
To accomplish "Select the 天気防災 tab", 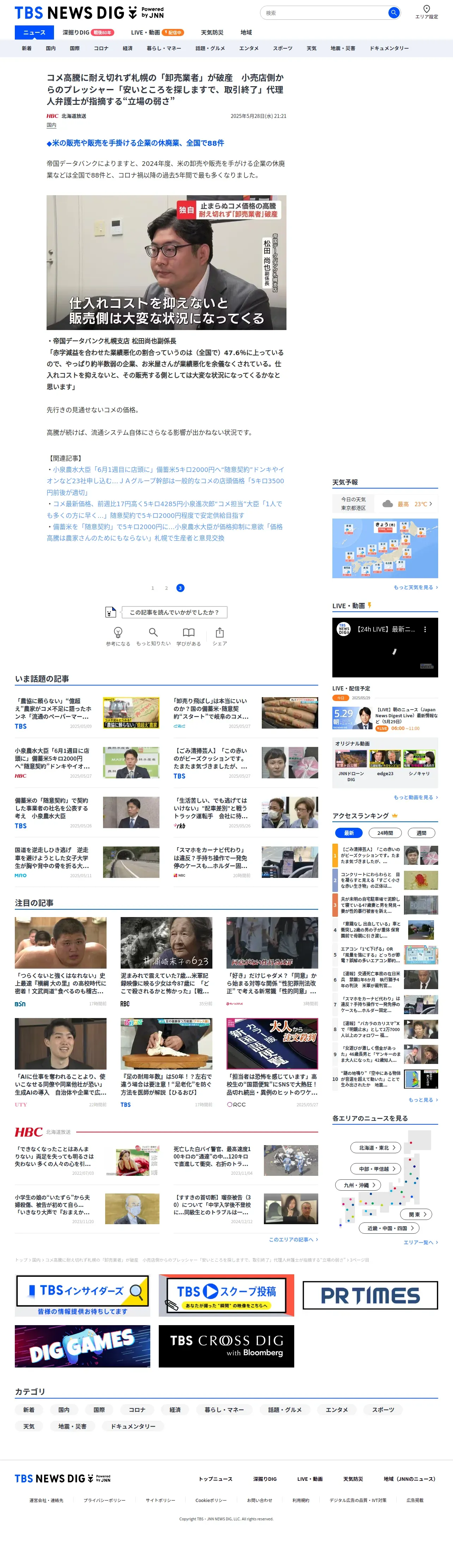I will click(212, 32).
